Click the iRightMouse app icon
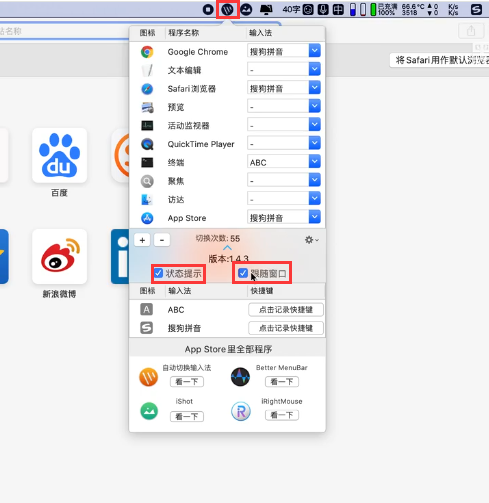This screenshot has width=489, height=503. coord(241,411)
